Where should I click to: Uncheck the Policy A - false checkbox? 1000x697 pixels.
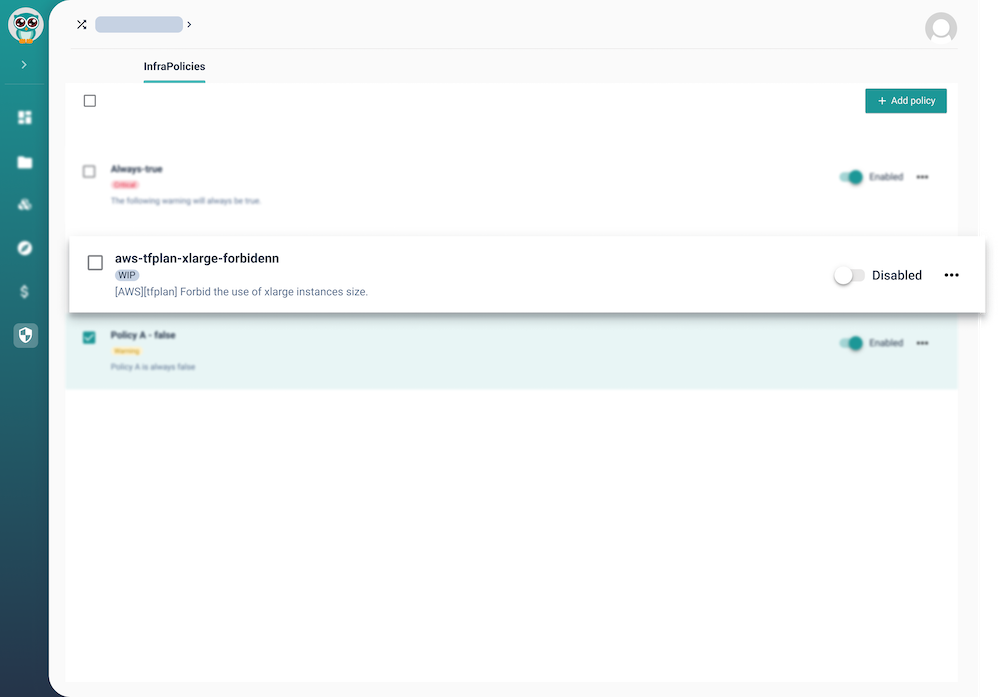tap(89, 337)
